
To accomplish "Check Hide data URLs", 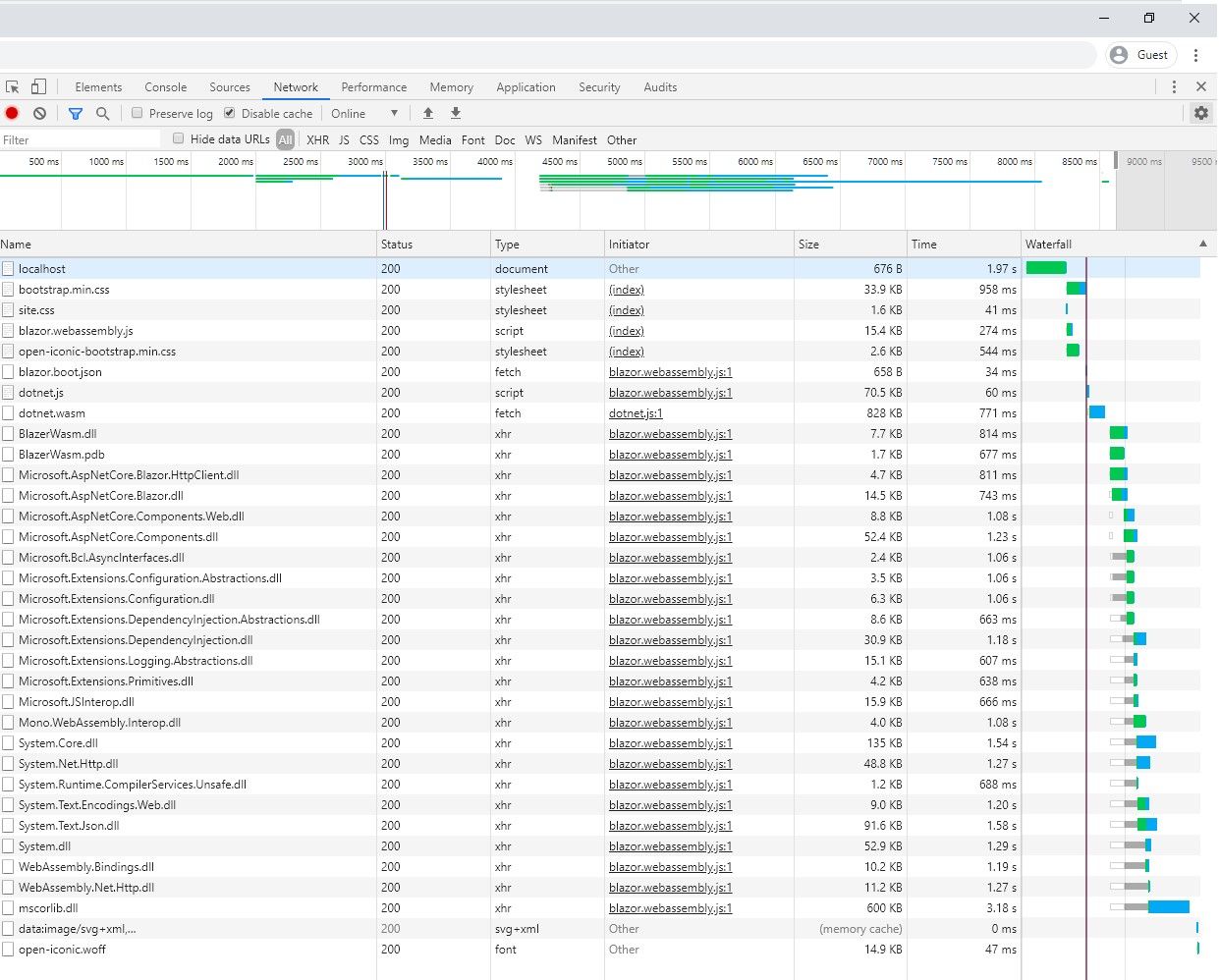I will [178, 139].
